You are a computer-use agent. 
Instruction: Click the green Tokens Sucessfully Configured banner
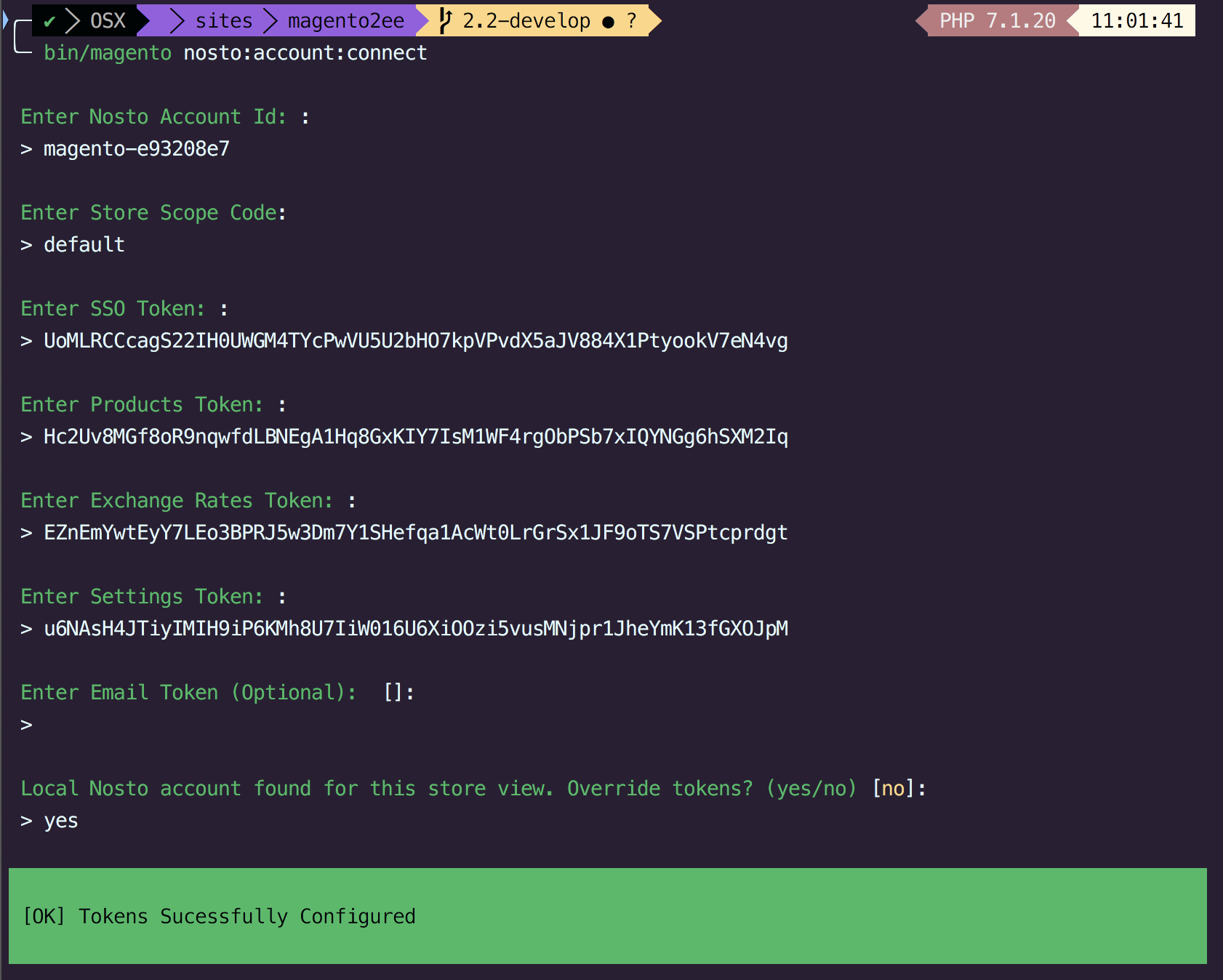[607, 916]
